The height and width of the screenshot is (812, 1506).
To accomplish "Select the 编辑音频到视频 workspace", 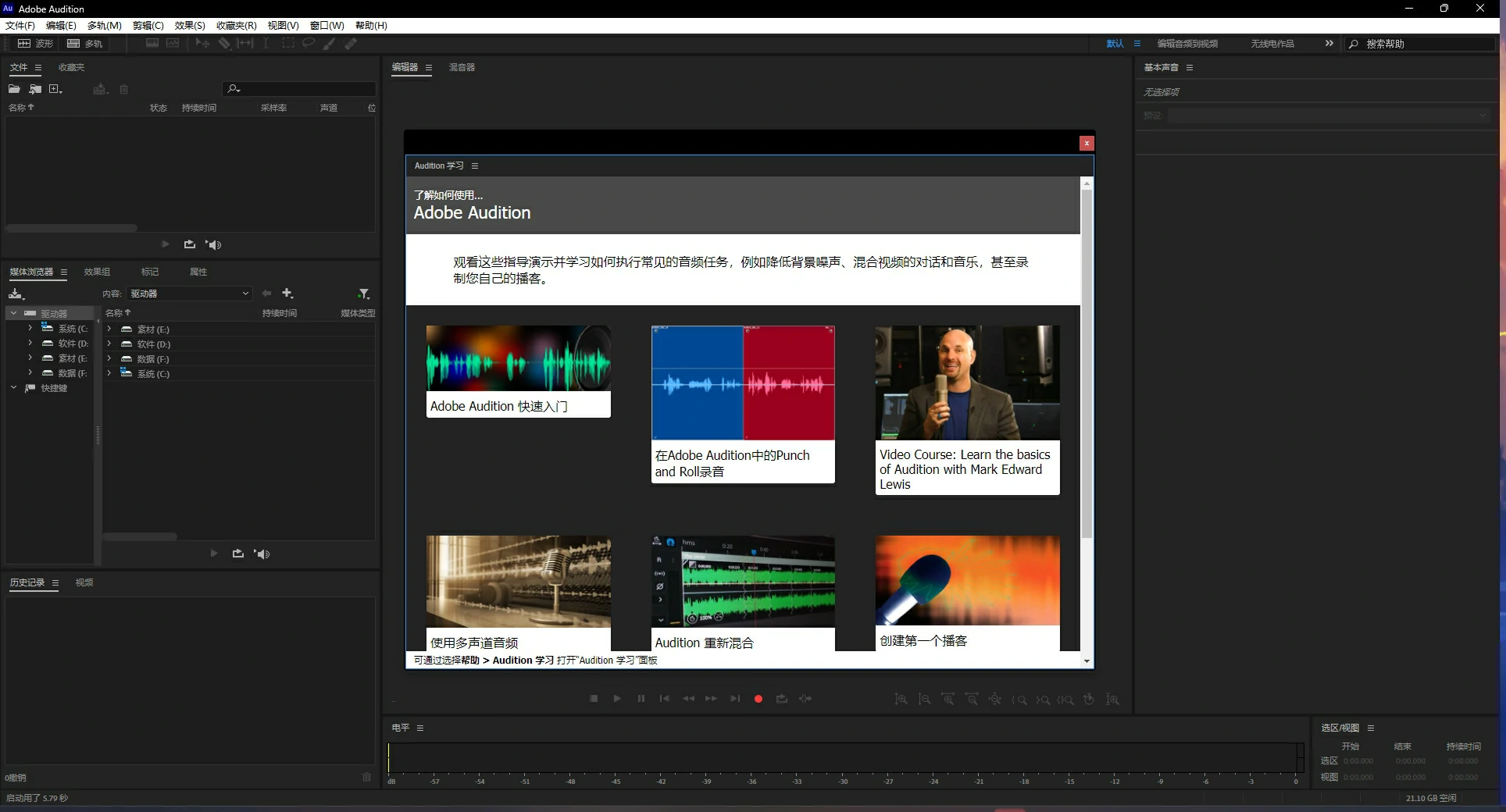I will (x=1187, y=44).
